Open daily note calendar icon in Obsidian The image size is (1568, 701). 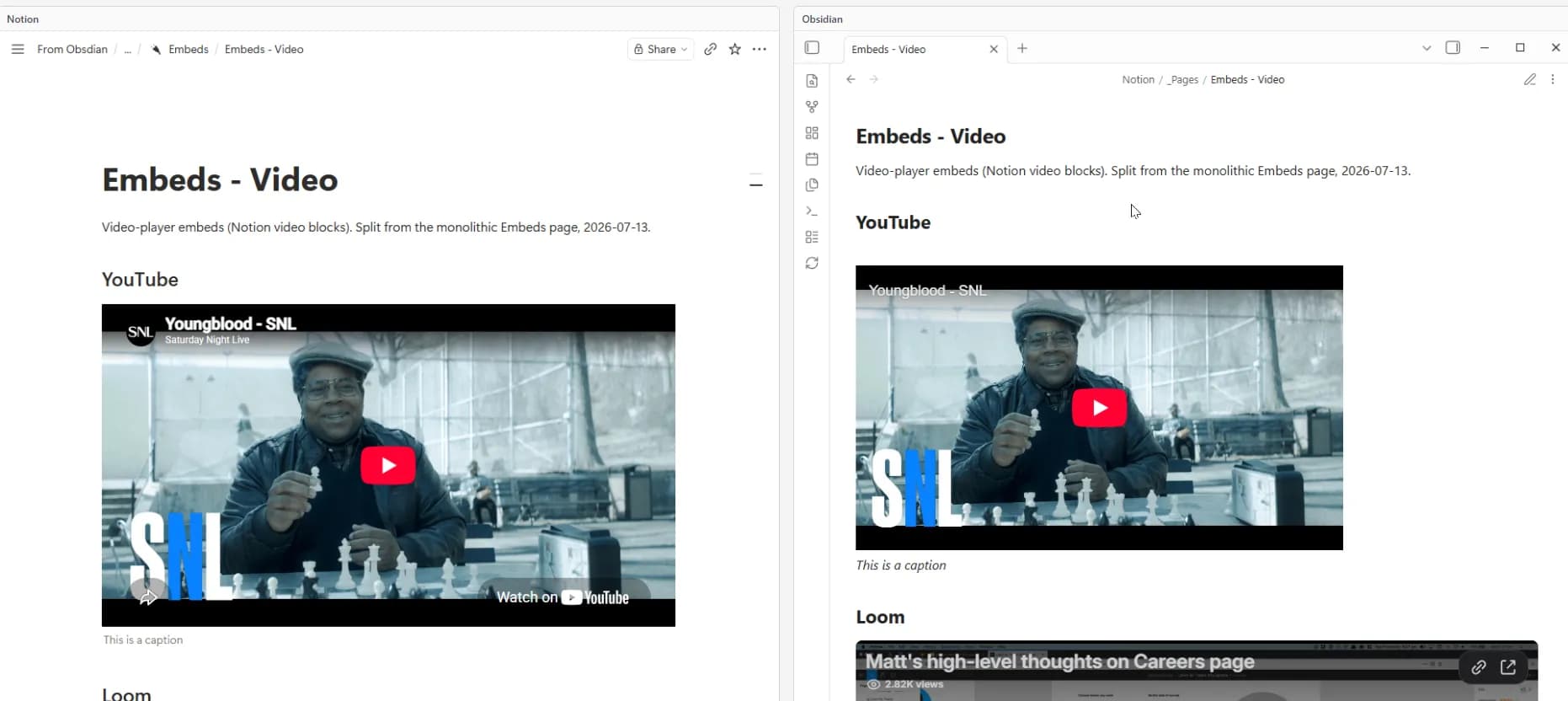(812, 159)
